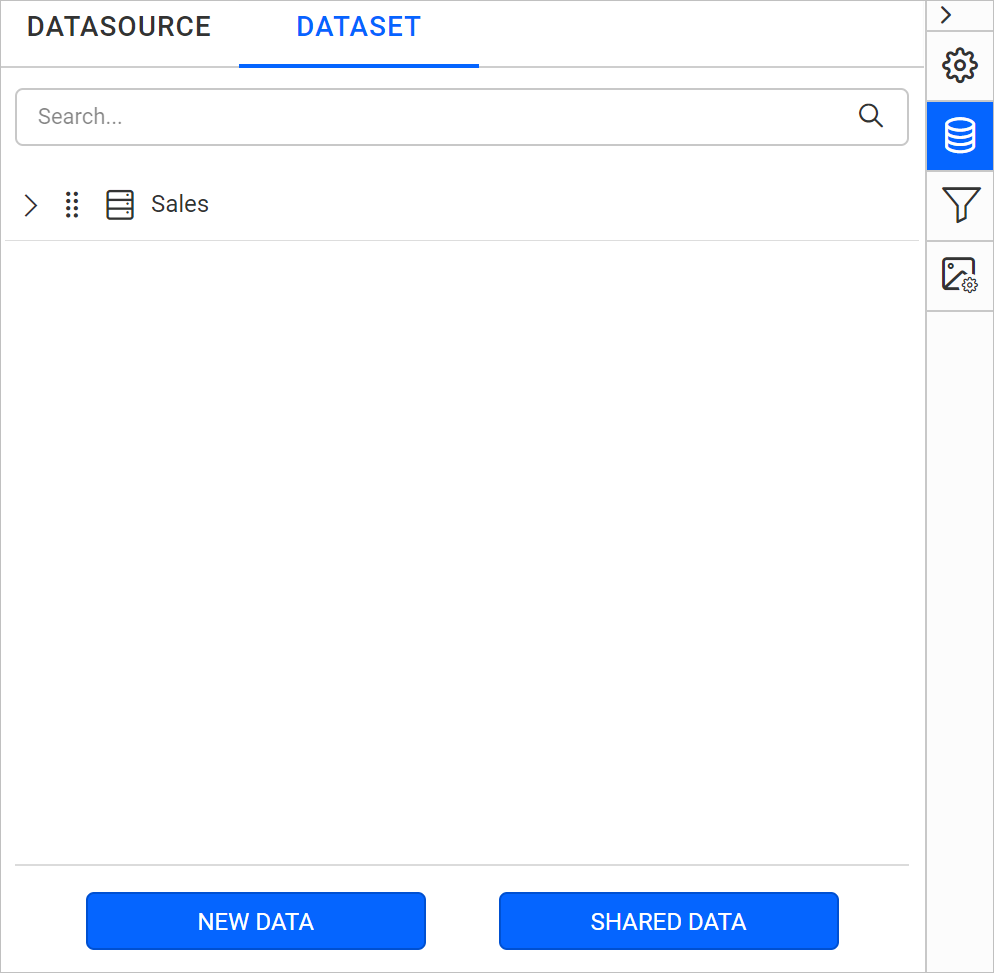Open the image manager icon
This screenshot has width=994, height=973.
click(x=960, y=275)
